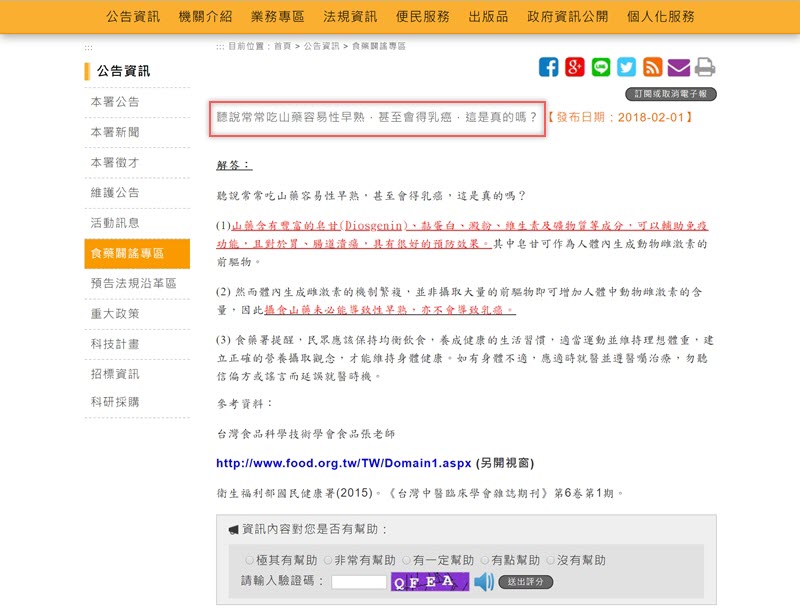
Task: Print the page using printer icon
Action: coord(705,67)
